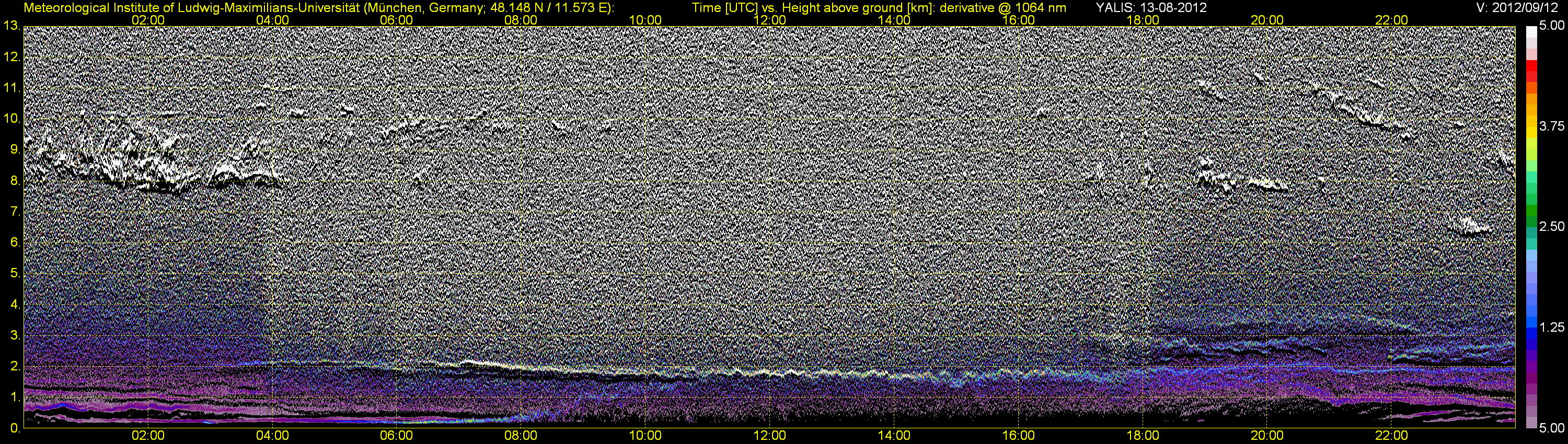Click the 4 km height axis label
Viewport: 1568px width, 444px height.
click(x=15, y=305)
